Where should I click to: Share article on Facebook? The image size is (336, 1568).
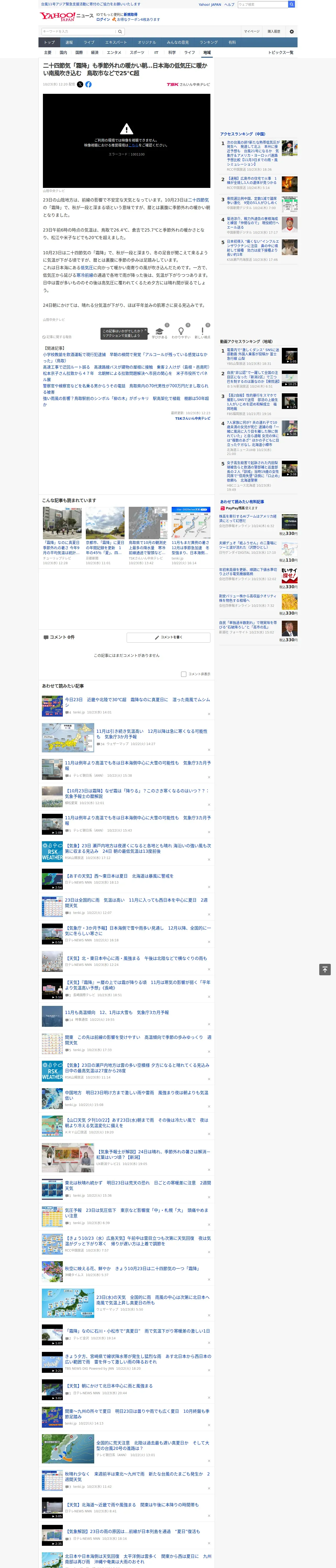coord(88,85)
